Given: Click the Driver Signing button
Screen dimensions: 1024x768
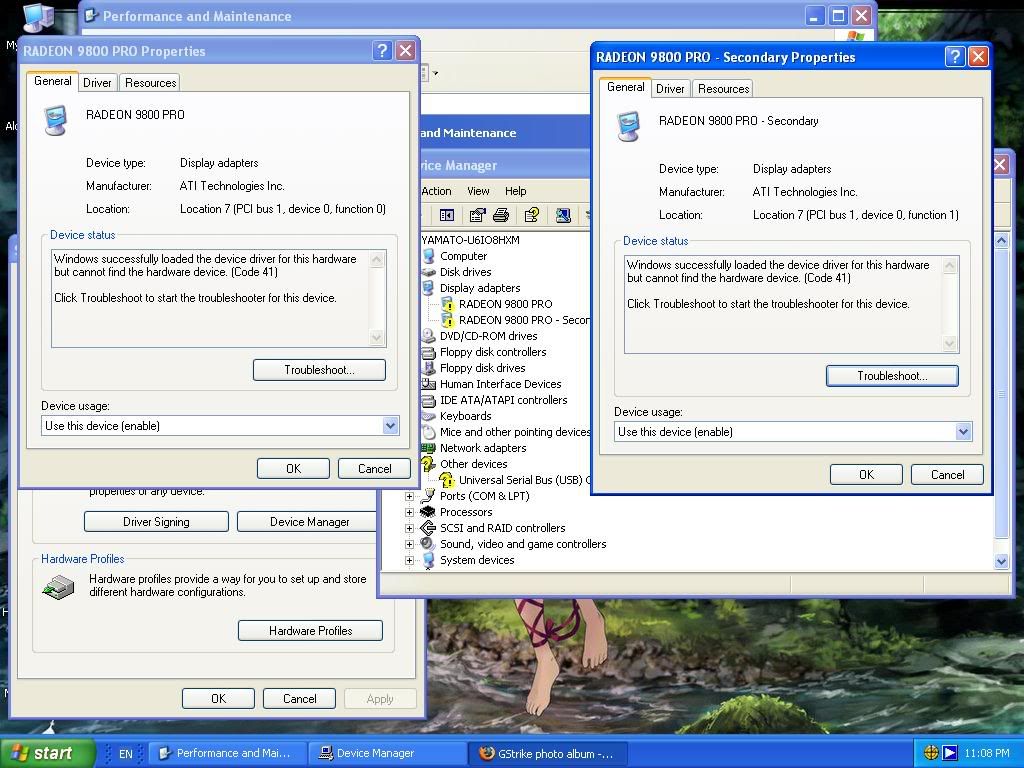Looking at the screenshot, I should click(156, 522).
